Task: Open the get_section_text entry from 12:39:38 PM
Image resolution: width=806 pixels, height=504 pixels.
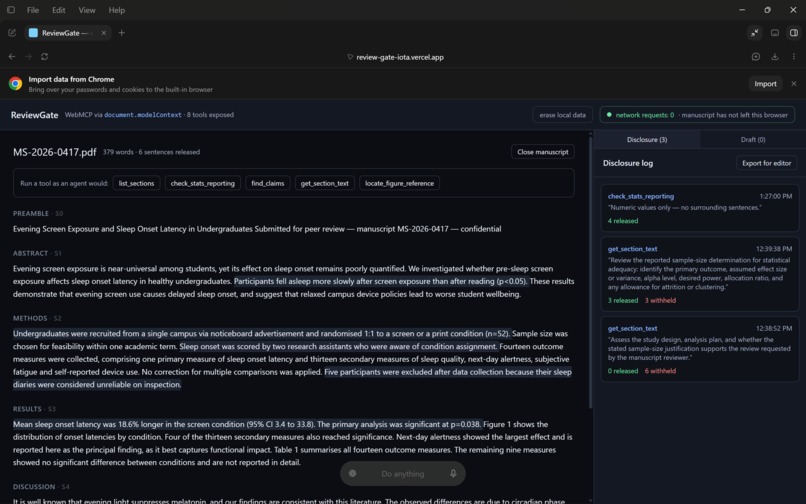Action: point(700,274)
